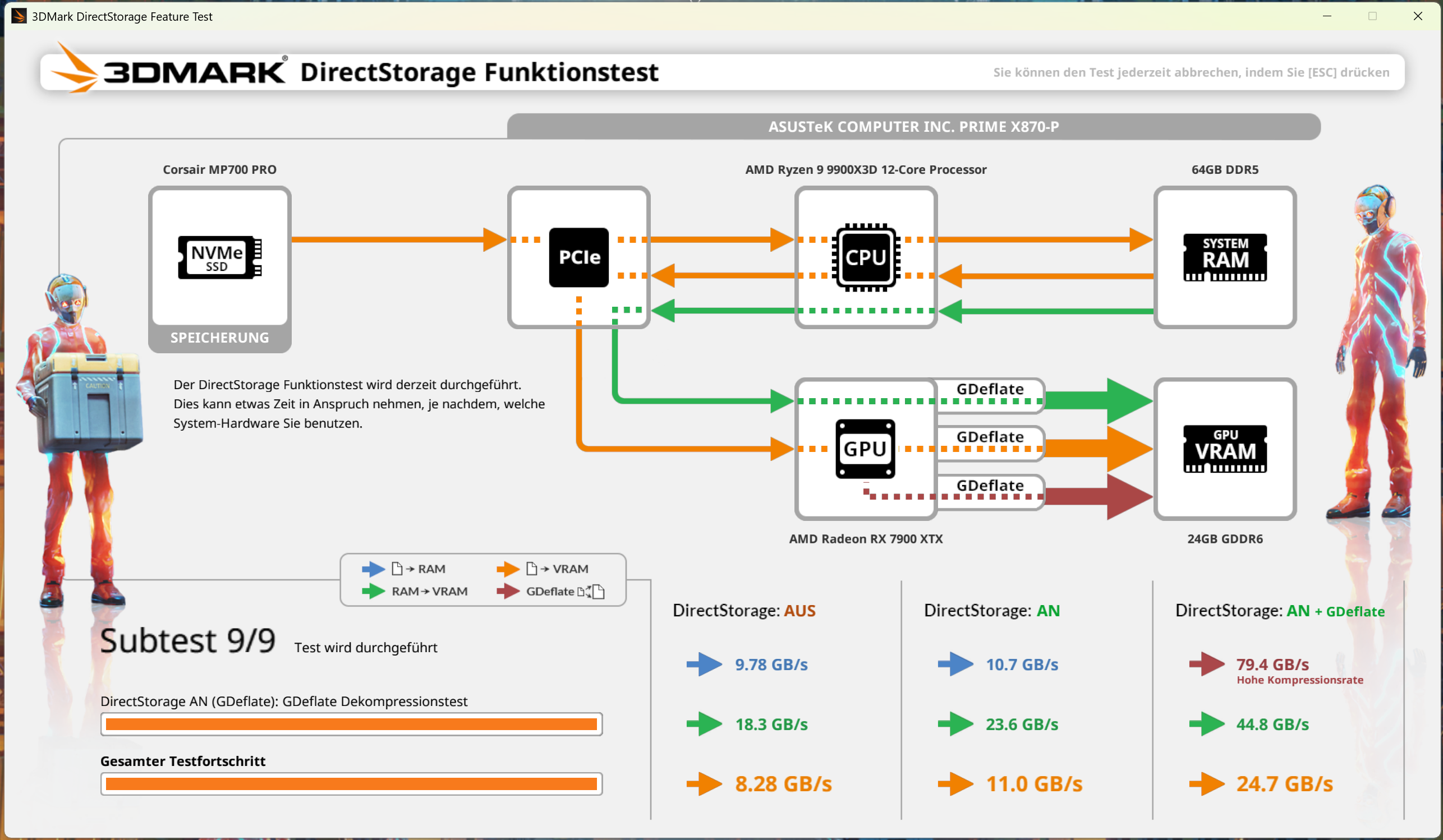Click the 79.4 GB/s result value
The height and width of the screenshot is (840, 1443).
(x=1272, y=664)
